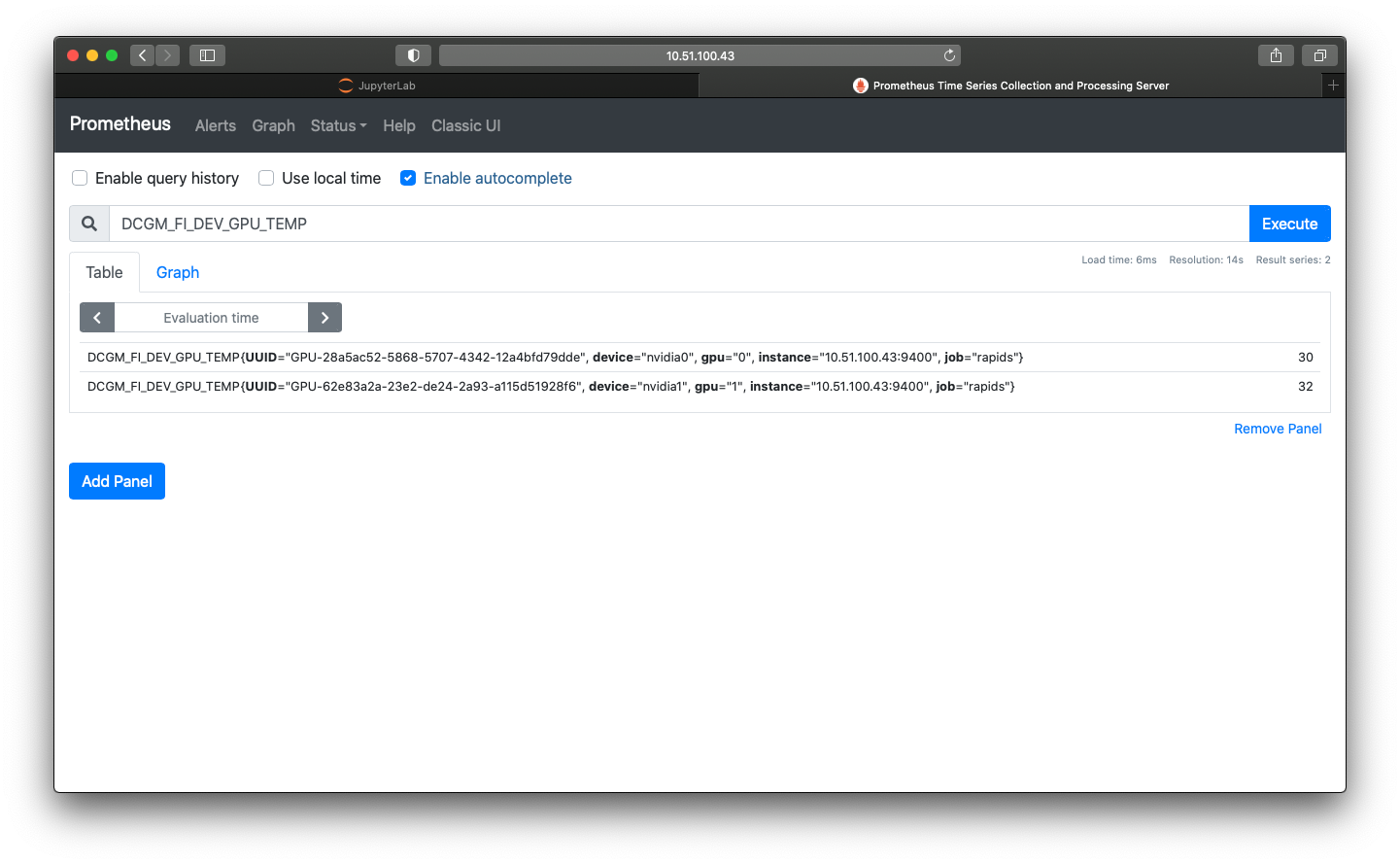Image resolution: width=1400 pixels, height=864 pixels.
Task: Focus the expression query input field
Action: pyautogui.click(x=679, y=224)
